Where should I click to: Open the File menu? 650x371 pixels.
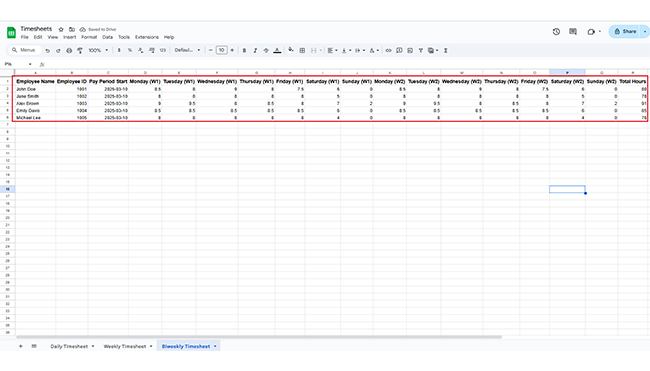click(25, 37)
